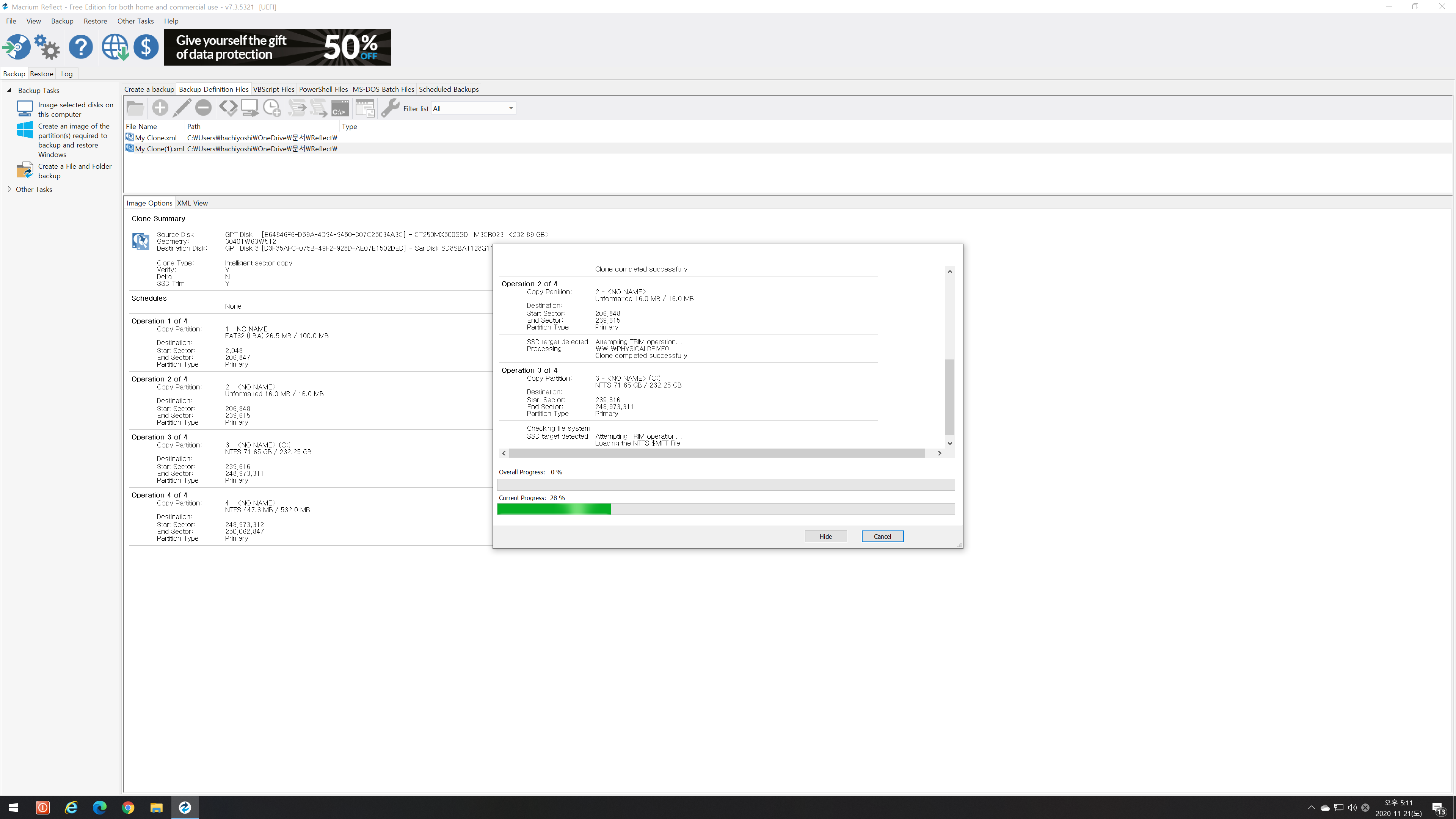Click the globe check-for-updates icon
This screenshot has height=819, width=1456.
[115, 47]
